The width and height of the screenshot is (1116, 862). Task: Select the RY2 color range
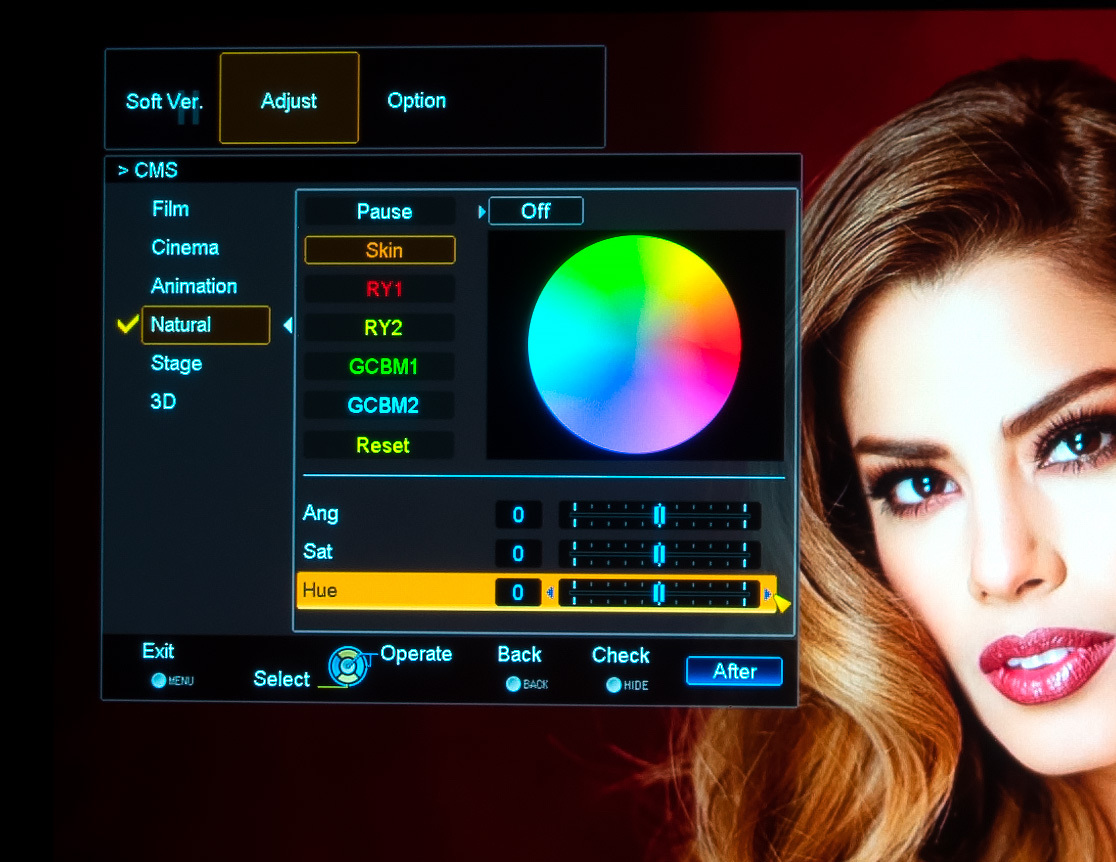coord(380,327)
